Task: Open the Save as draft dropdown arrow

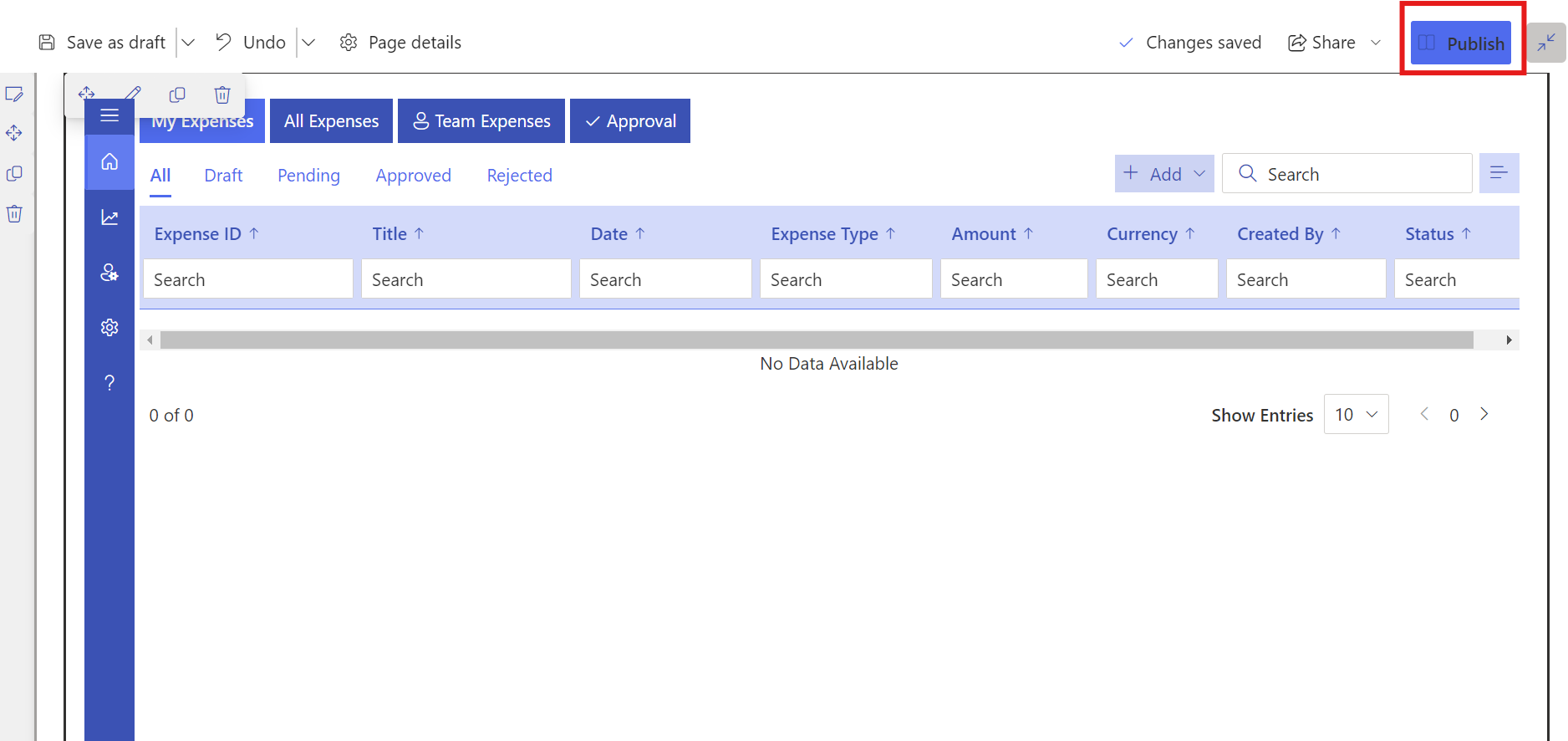Action: [188, 43]
